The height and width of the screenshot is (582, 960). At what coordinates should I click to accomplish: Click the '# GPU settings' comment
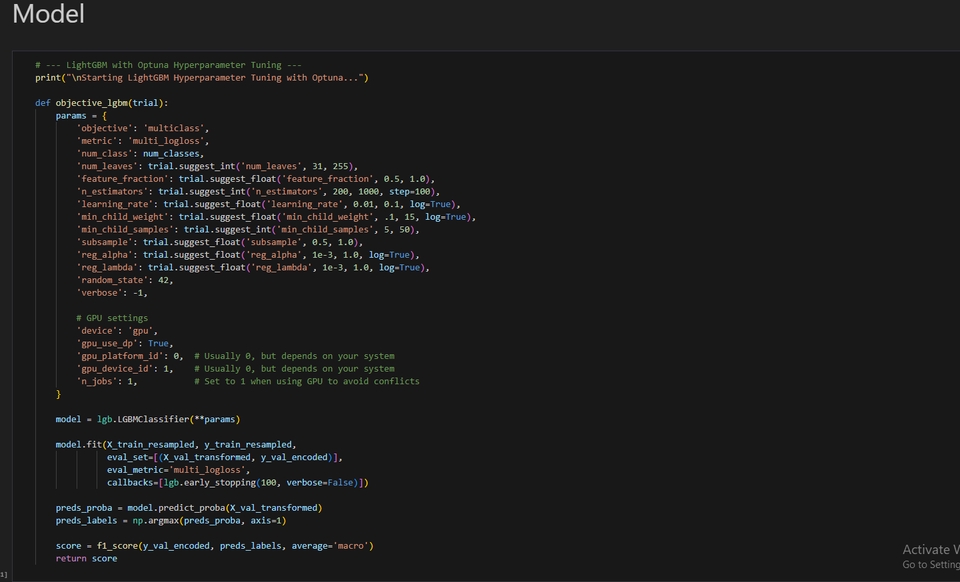pyautogui.click(x=112, y=318)
